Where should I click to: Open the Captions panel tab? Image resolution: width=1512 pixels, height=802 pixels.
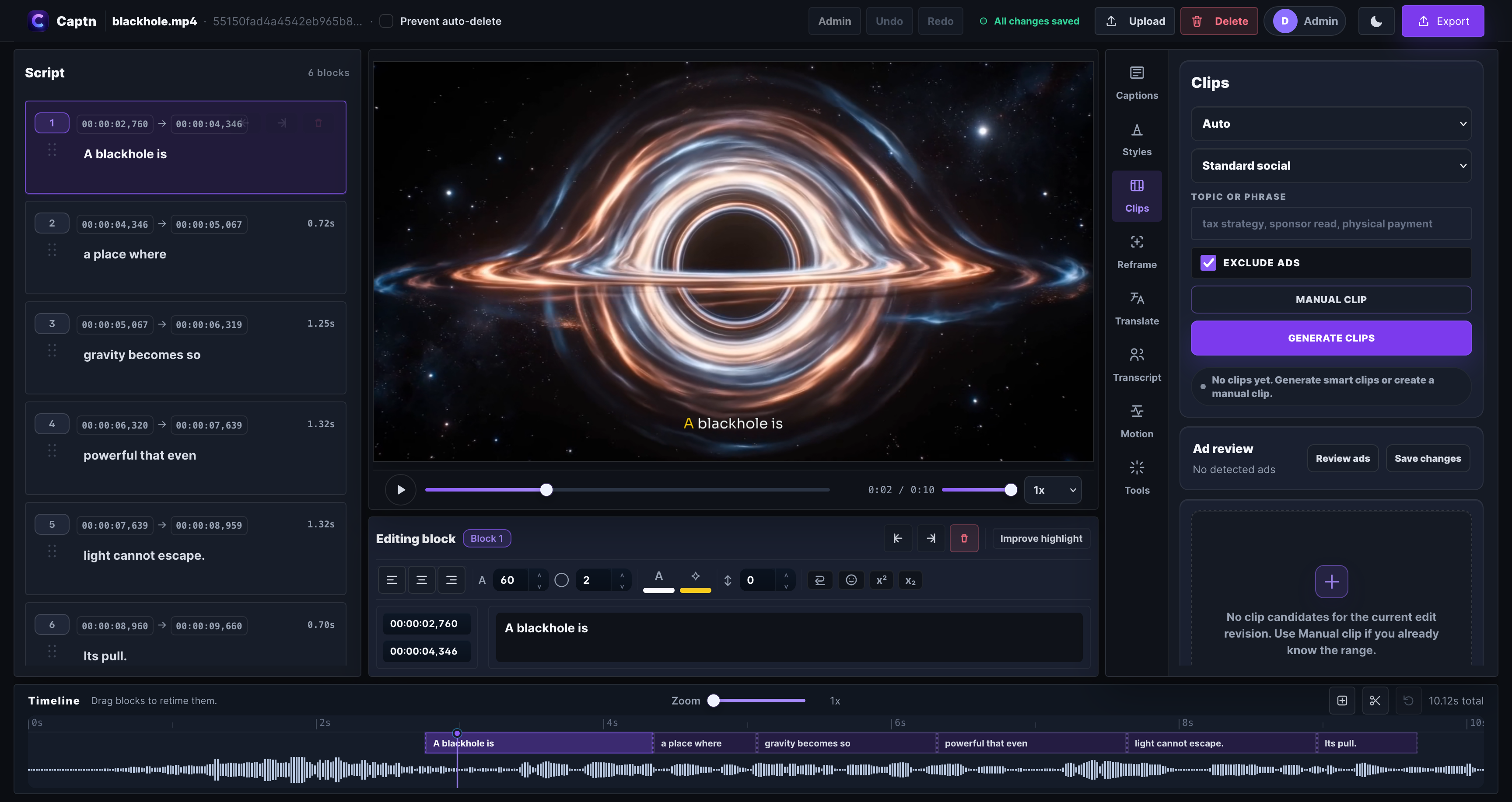click(x=1136, y=83)
